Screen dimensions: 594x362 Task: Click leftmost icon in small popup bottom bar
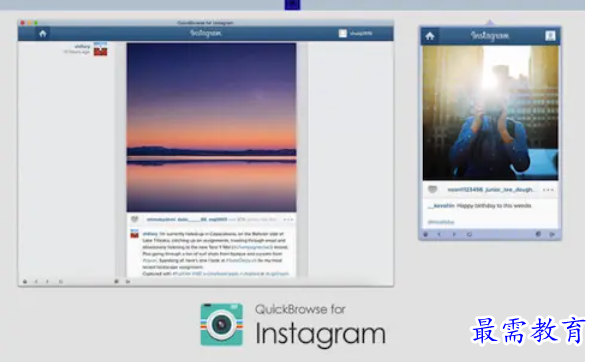pyautogui.click(x=425, y=234)
